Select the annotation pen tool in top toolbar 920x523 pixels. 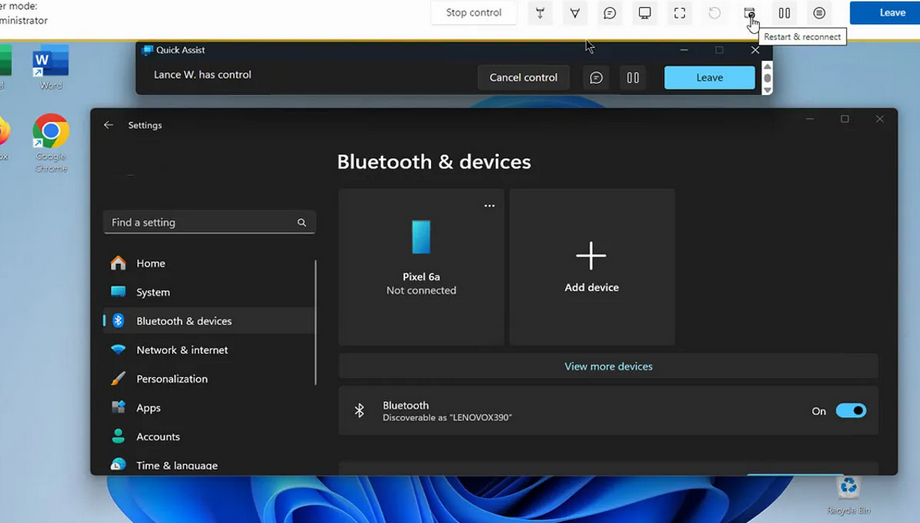click(x=575, y=13)
